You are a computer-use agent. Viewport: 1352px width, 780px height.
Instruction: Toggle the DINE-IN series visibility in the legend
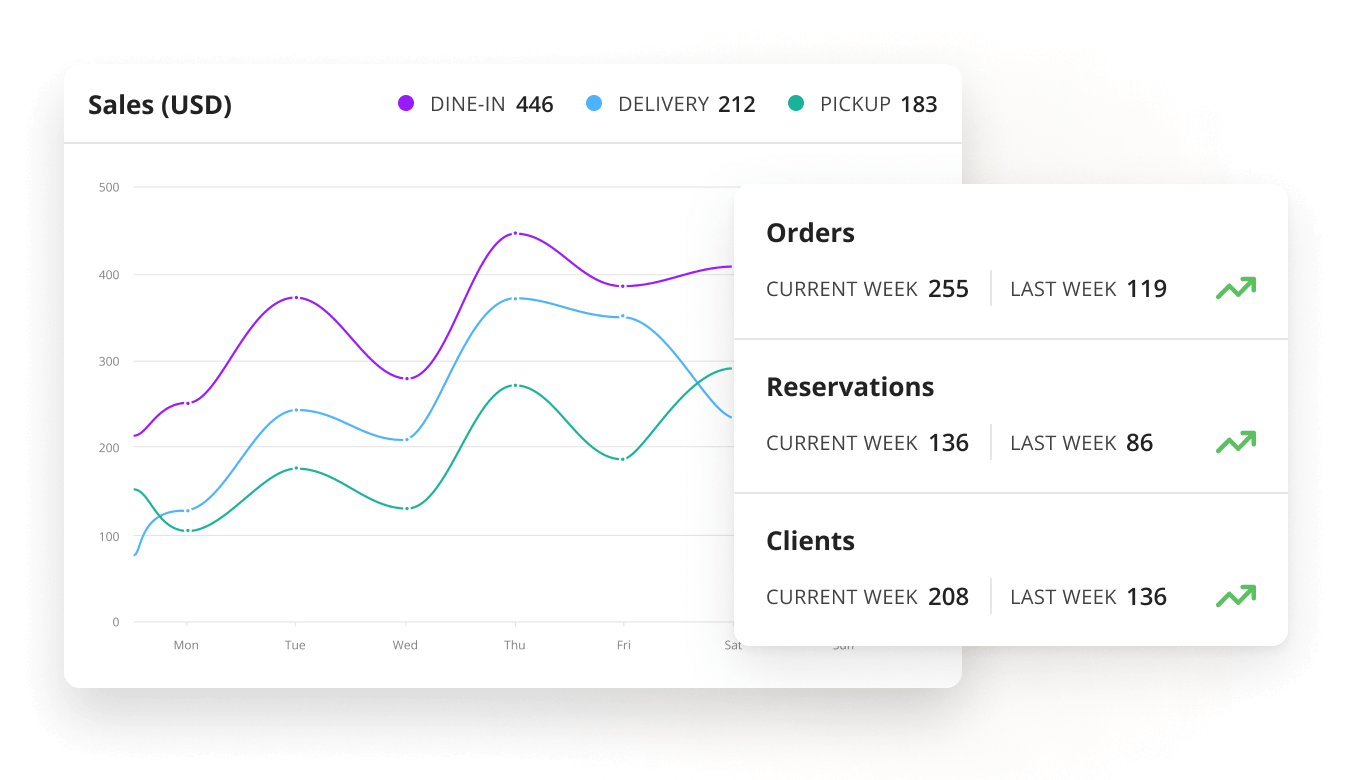[x=475, y=103]
